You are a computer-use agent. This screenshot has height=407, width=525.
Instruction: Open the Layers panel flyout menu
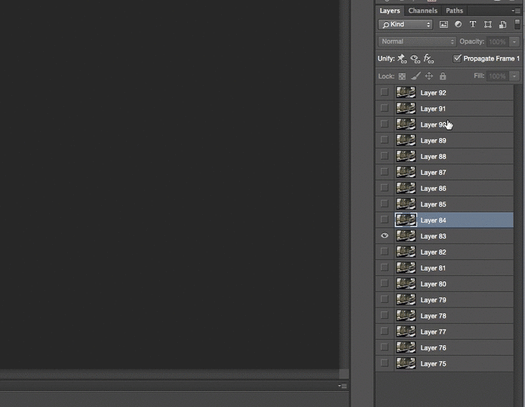[516, 11]
